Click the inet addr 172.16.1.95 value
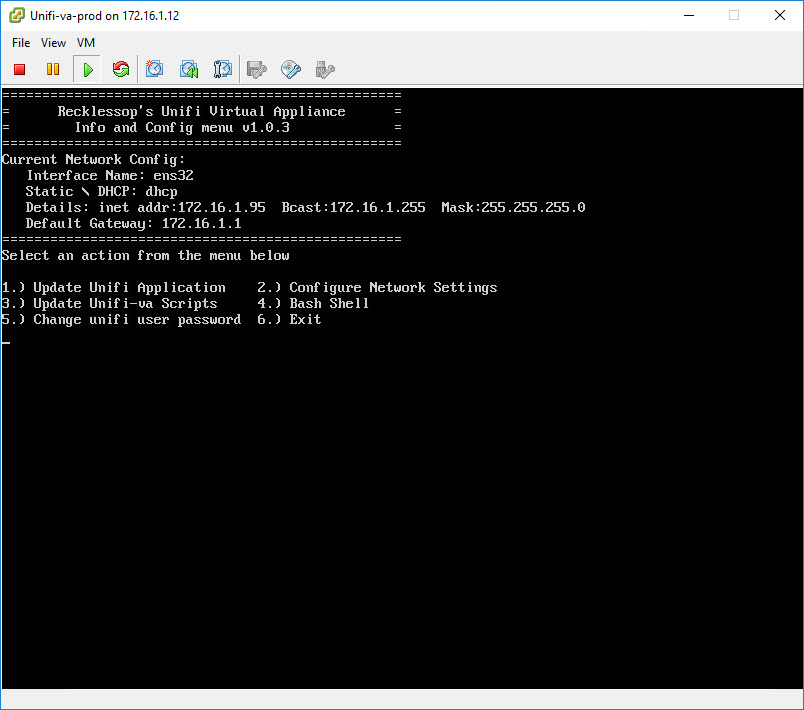This screenshot has width=804, height=710. click(x=222, y=207)
